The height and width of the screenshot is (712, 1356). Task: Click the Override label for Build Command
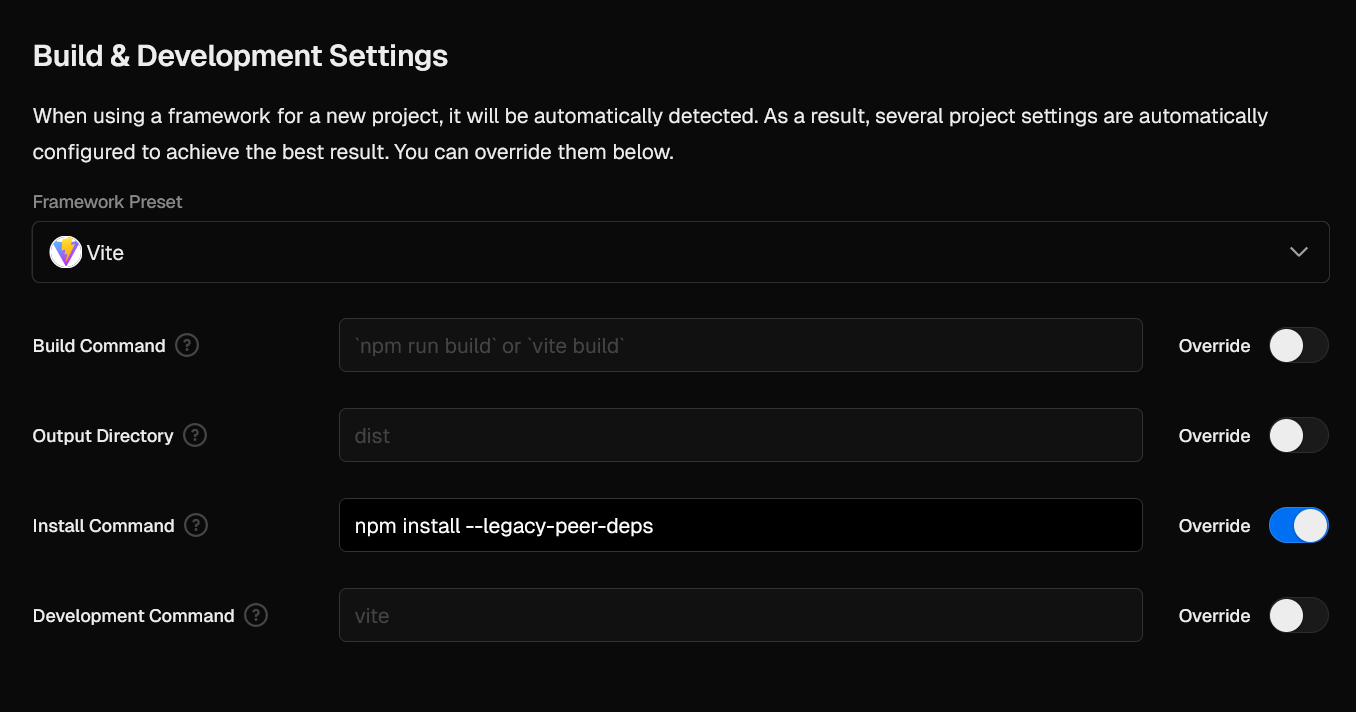tap(1213, 345)
